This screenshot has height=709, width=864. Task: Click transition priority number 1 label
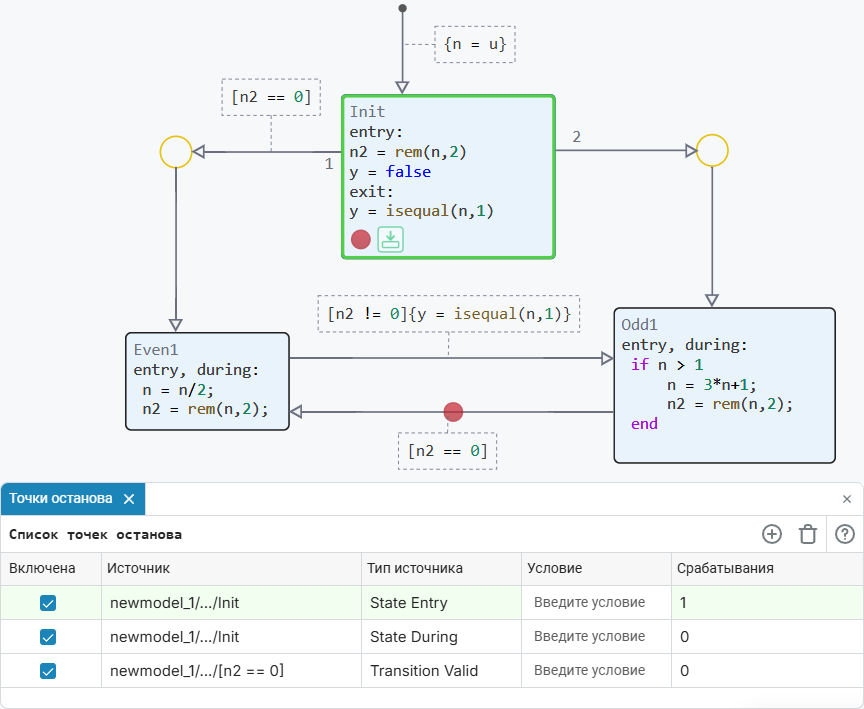pos(329,164)
